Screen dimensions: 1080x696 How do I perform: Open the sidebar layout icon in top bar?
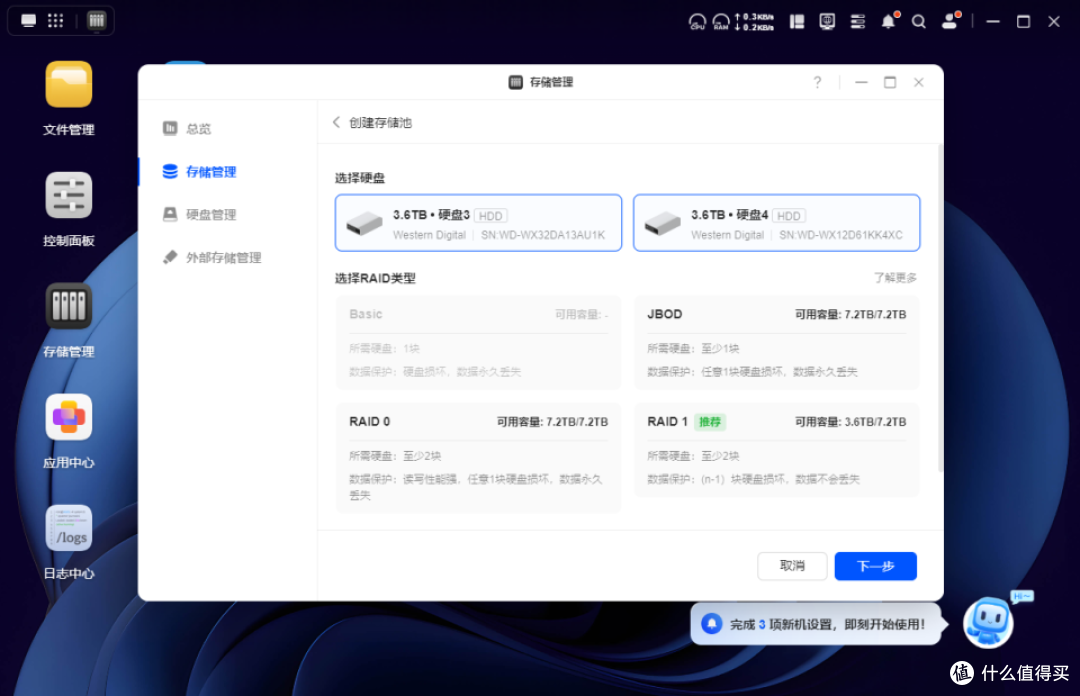[797, 22]
